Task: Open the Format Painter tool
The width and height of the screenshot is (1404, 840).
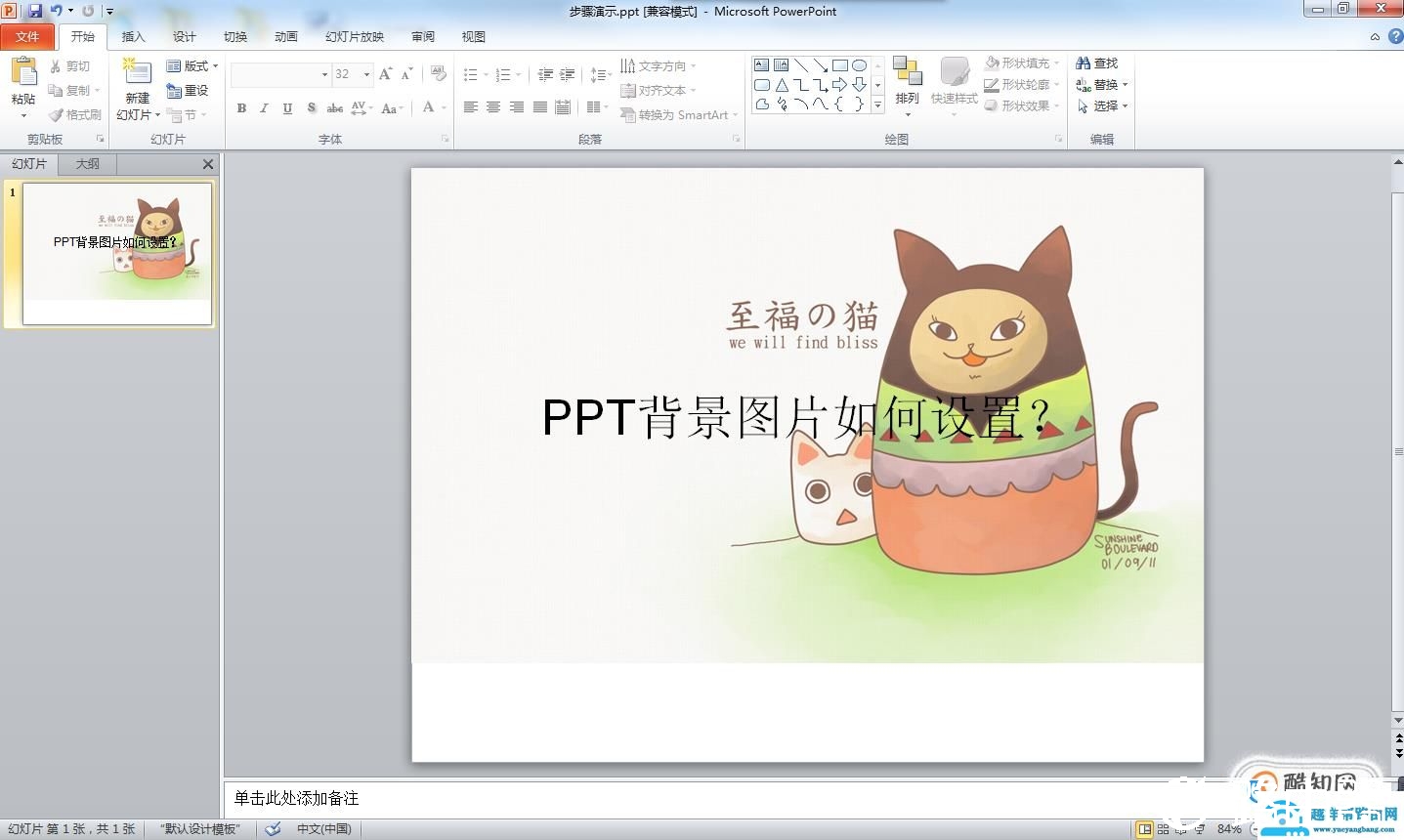Action: pyautogui.click(x=74, y=114)
